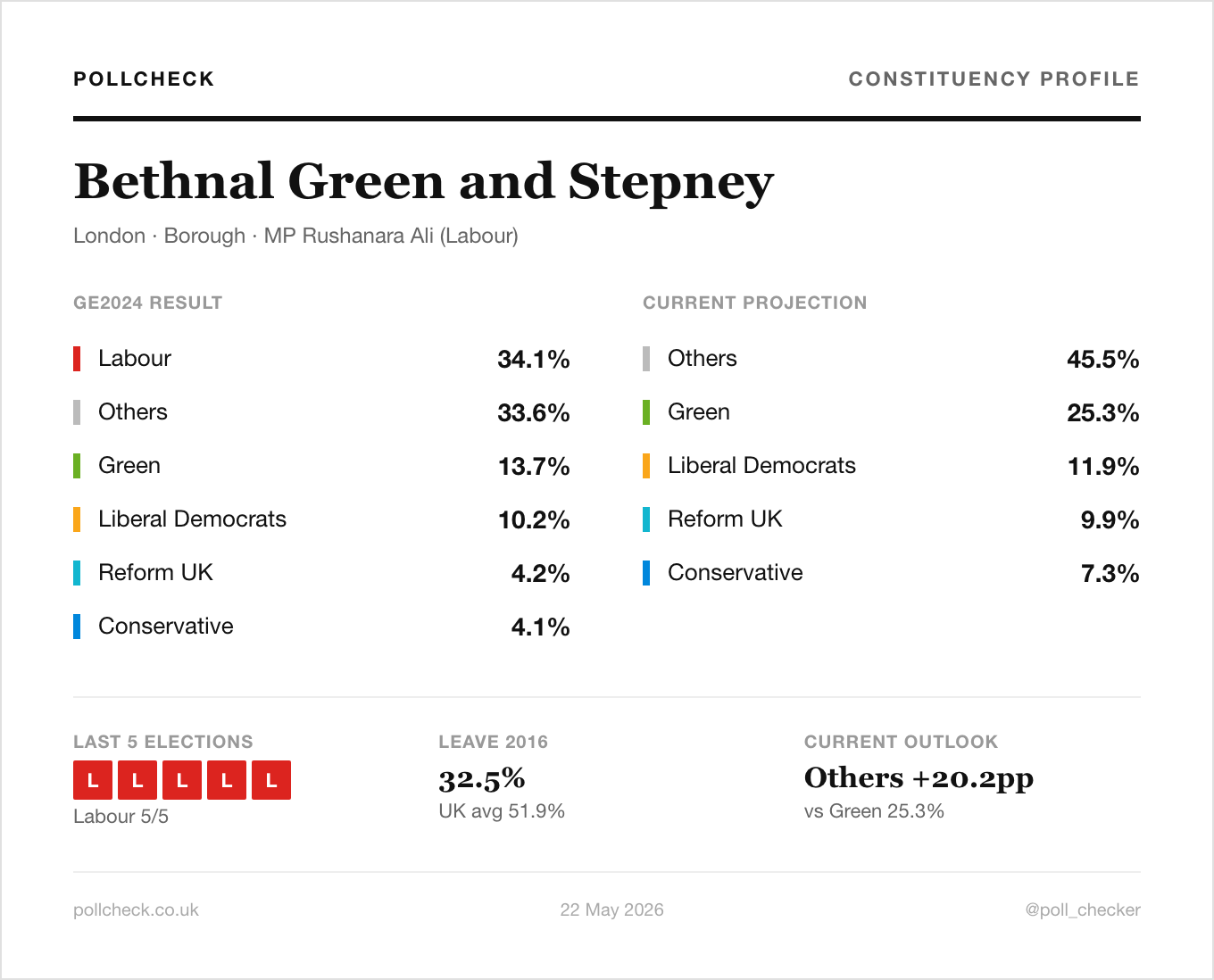Click the Others 45.5% projection value
The image size is (1214, 980).
[1103, 359]
